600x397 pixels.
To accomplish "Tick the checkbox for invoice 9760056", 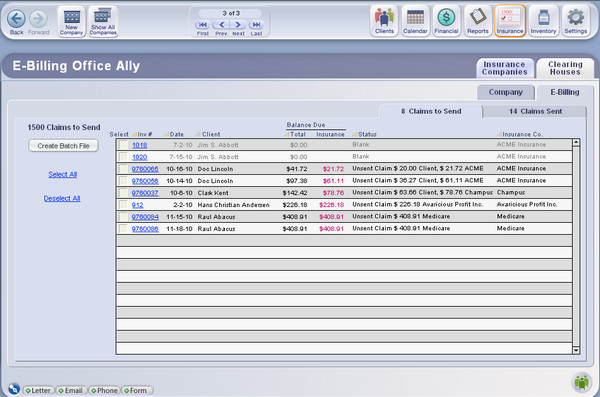I will (123, 181).
